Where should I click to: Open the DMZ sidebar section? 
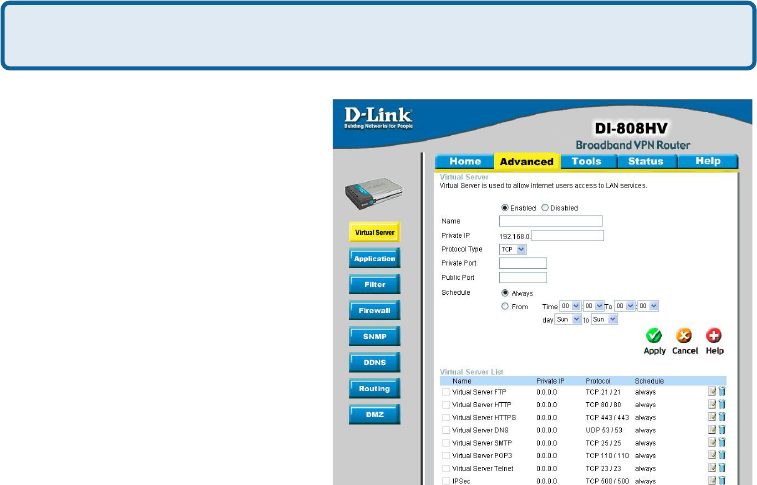point(374,415)
